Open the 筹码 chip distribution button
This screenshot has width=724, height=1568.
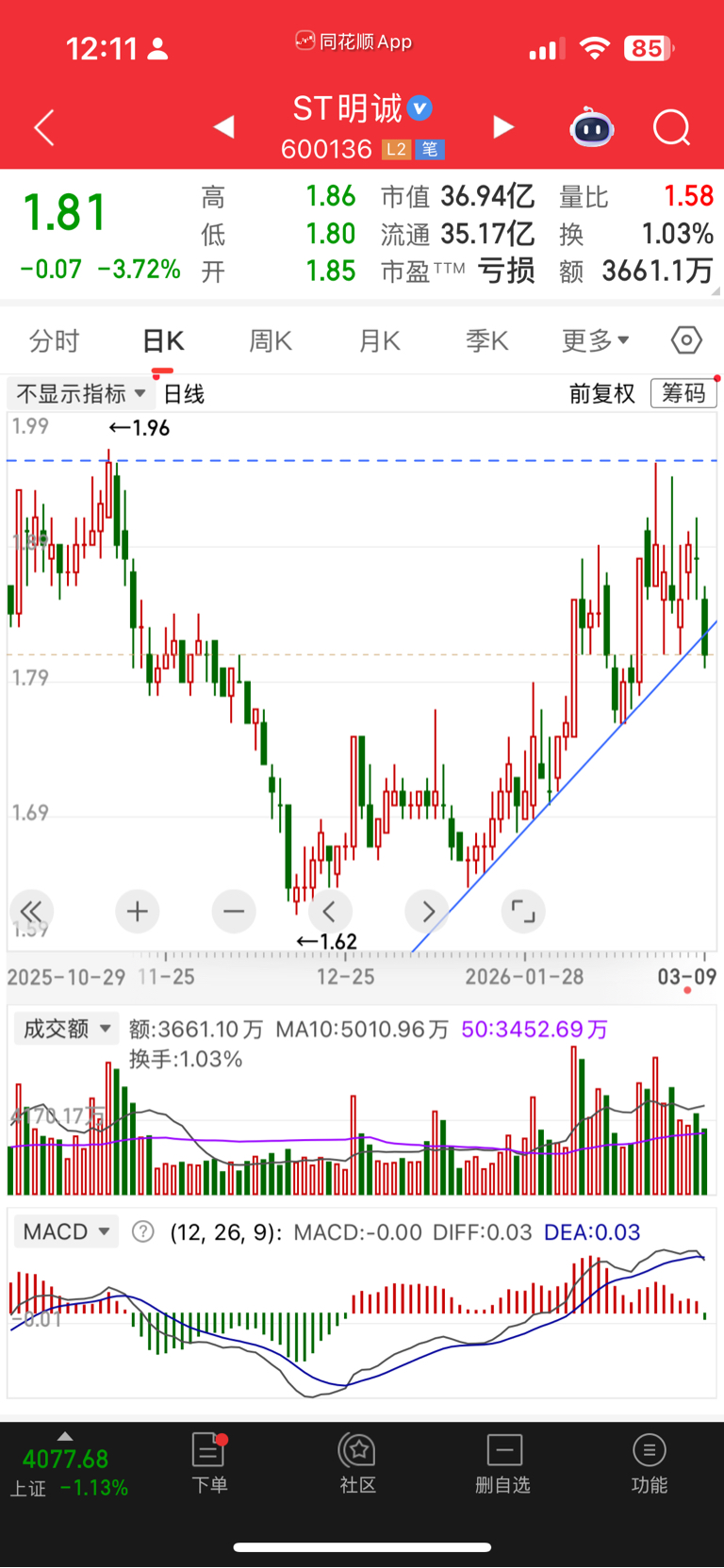click(x=683, y=393)
